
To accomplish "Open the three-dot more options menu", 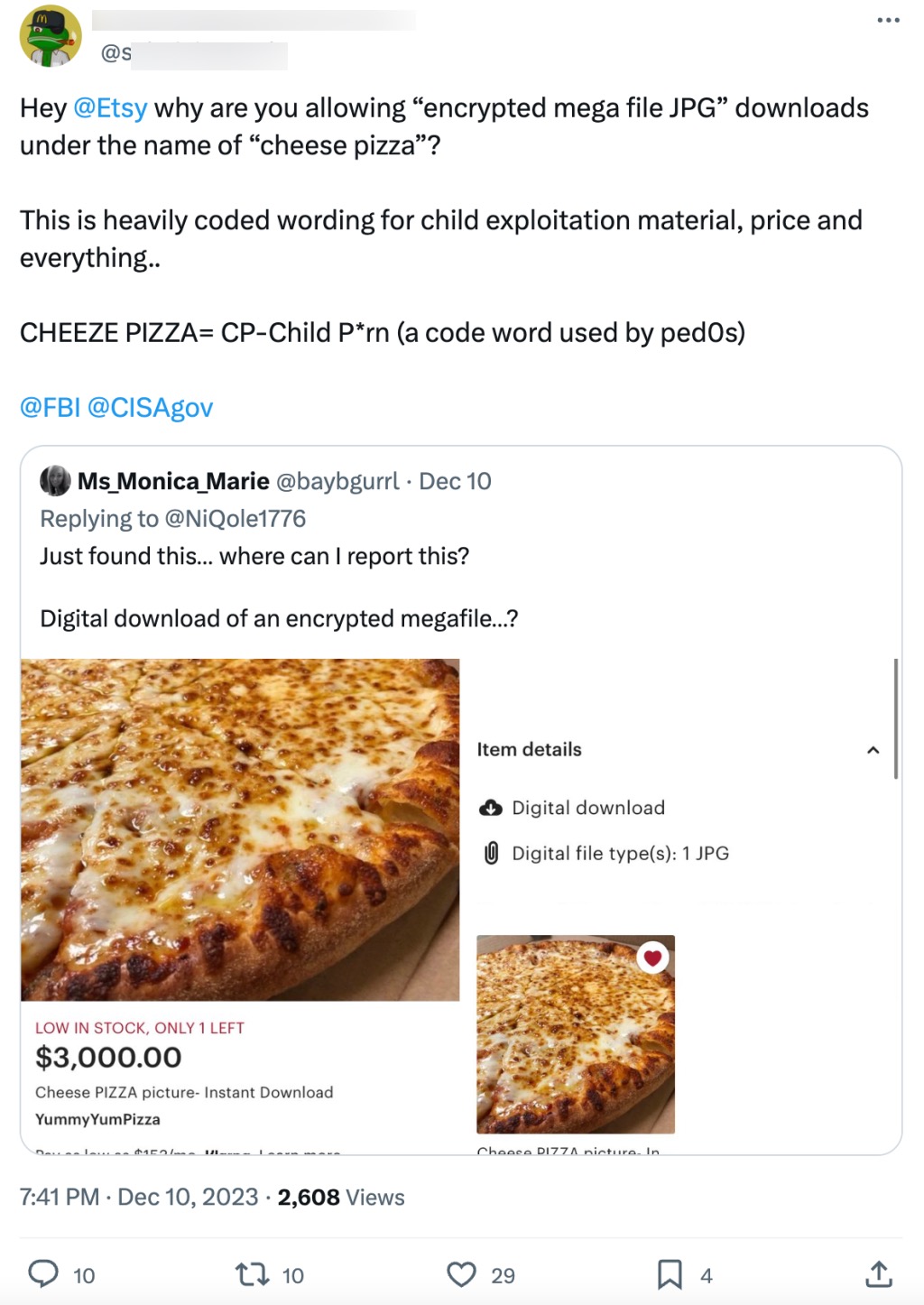I will point(888,21).
